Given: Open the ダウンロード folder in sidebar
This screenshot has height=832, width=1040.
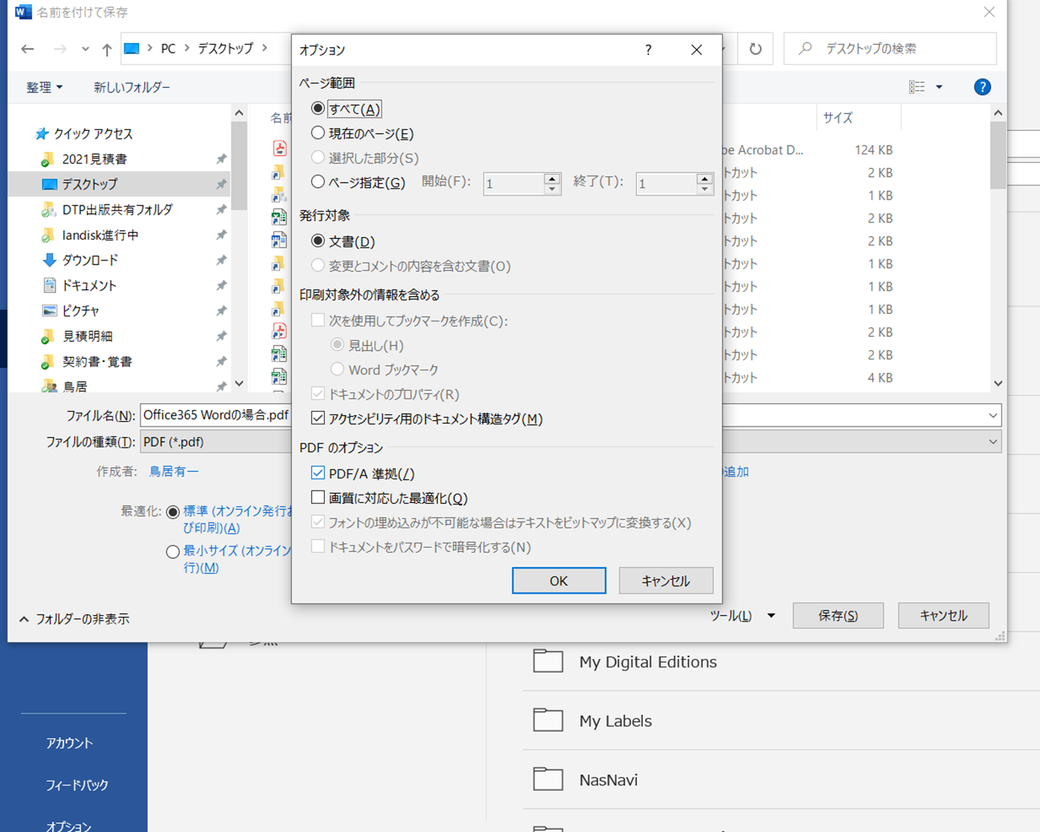Looking at the screenshot, I should [x=90, y=260].
